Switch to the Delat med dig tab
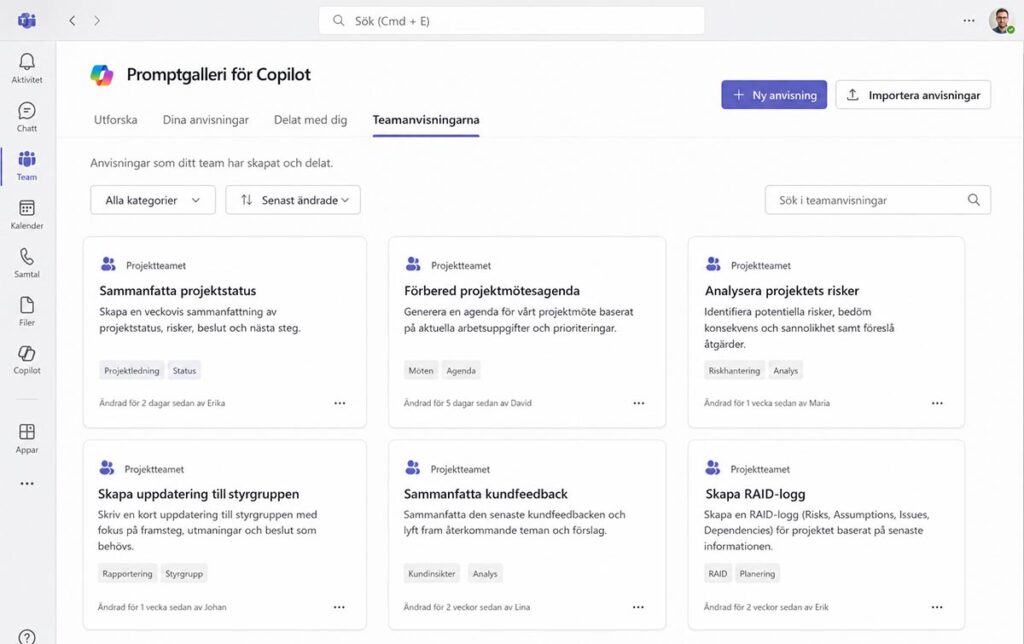Image resolution: width=1024 pixels, height=644 pixels. [310, 120]
